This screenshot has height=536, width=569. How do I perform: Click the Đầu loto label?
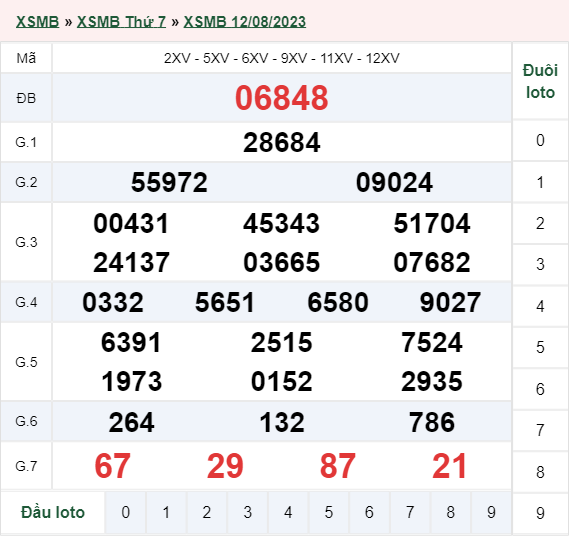tap(53, 512)
